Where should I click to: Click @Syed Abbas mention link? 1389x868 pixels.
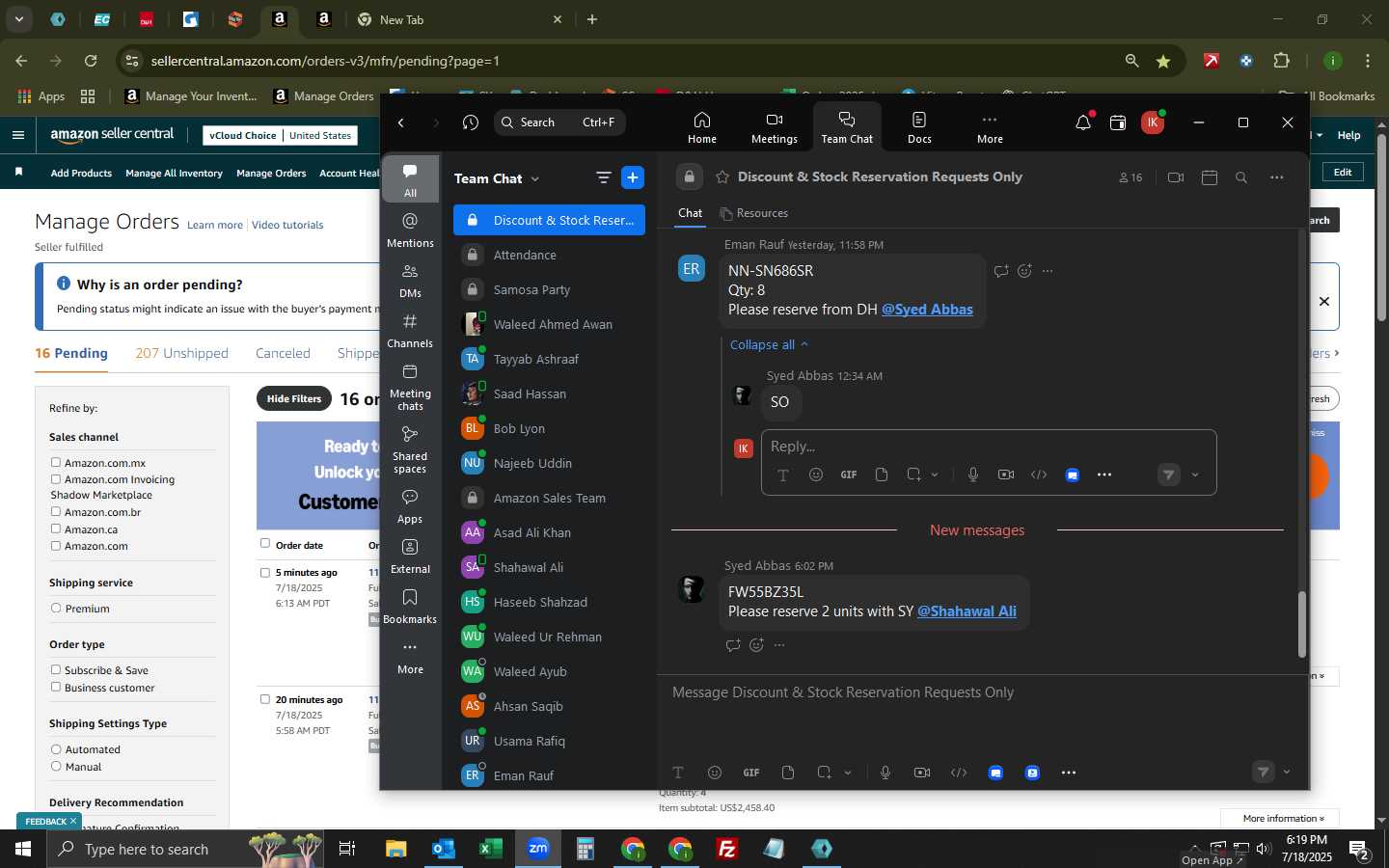[x=927, y=310]
